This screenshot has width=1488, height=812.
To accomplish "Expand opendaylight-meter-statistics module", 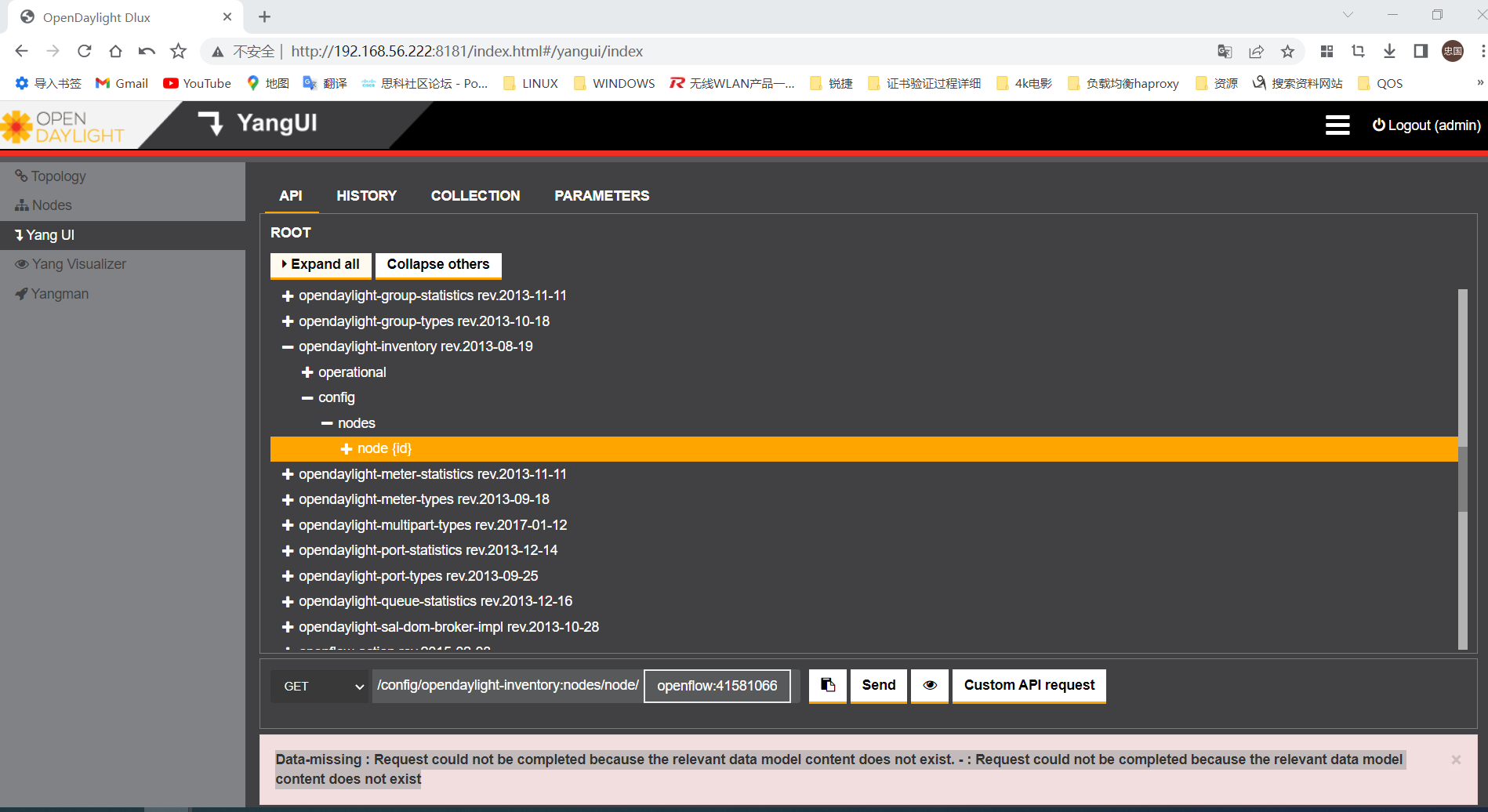I will pos(288,474).
